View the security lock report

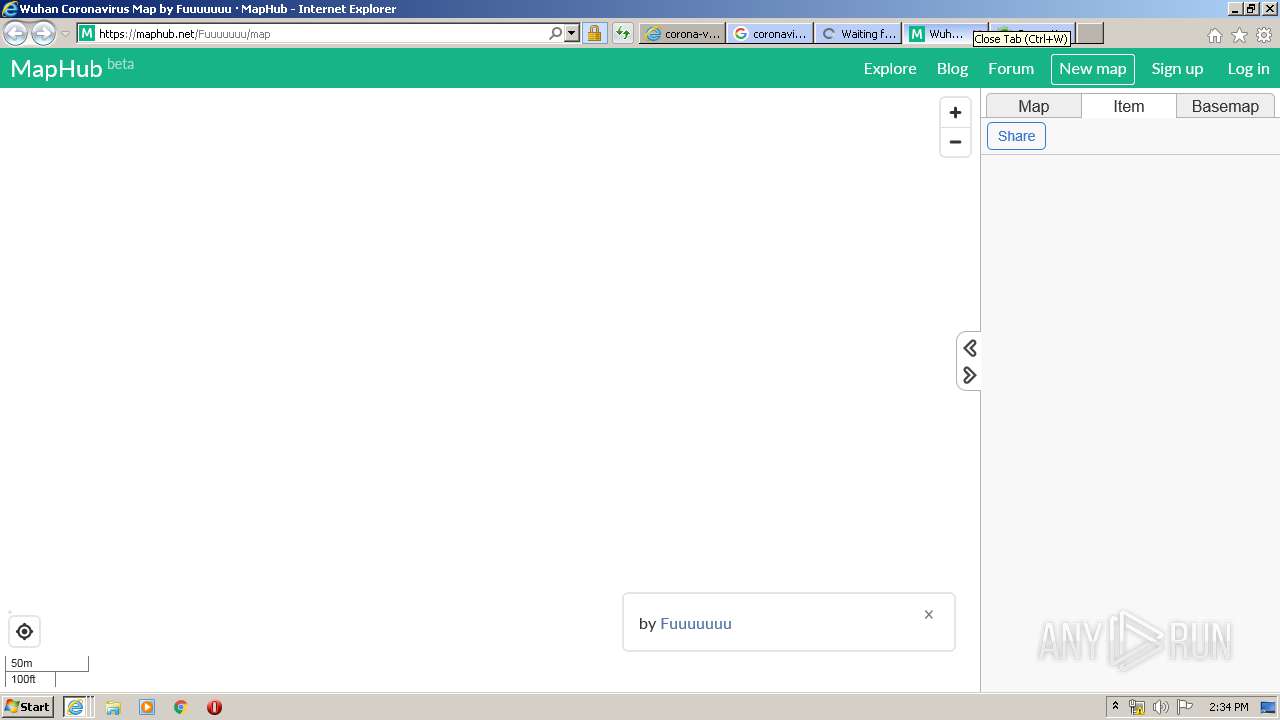tap(594, 33)
